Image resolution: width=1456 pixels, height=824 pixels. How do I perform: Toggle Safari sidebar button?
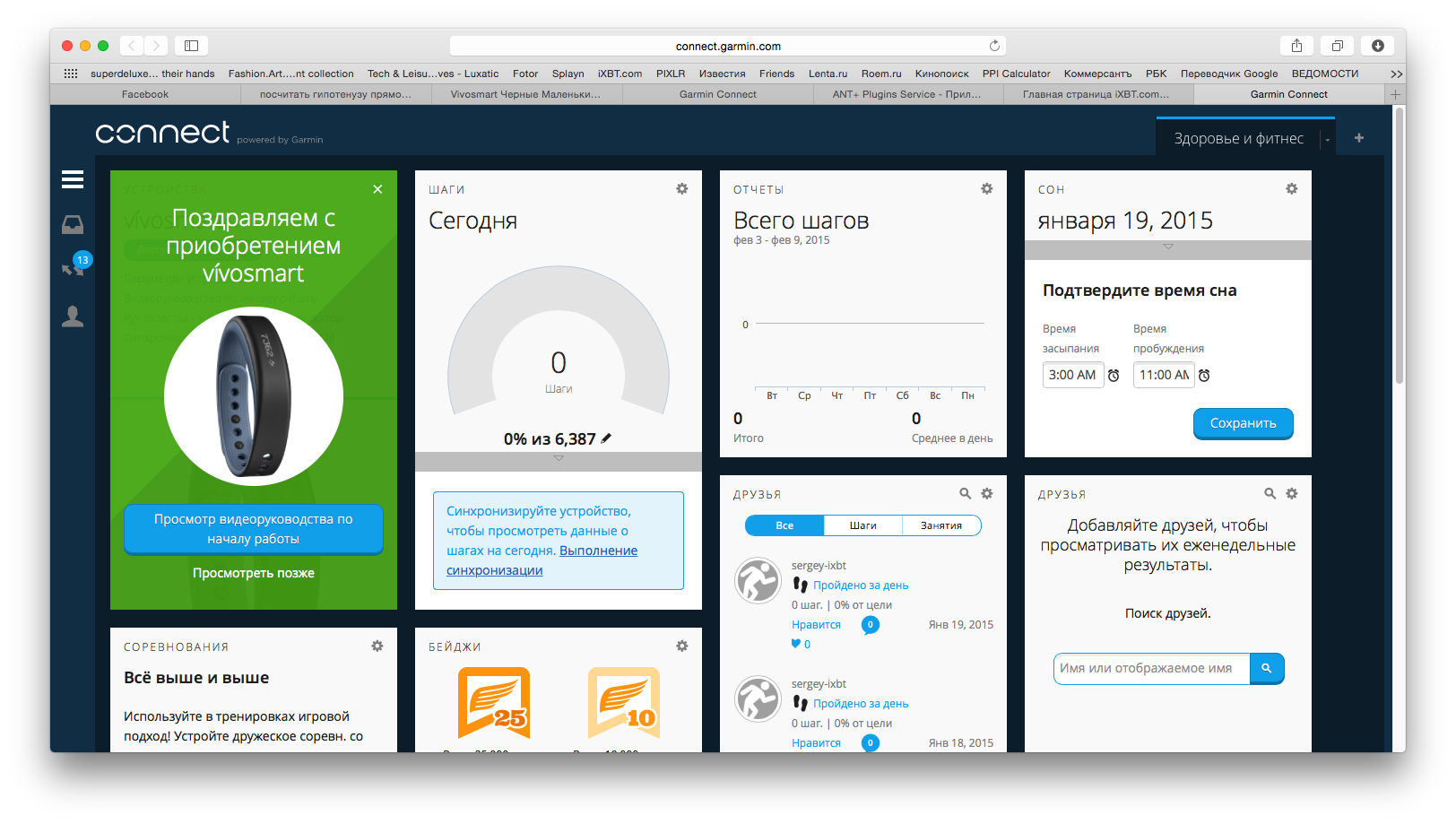click(191, 46)
